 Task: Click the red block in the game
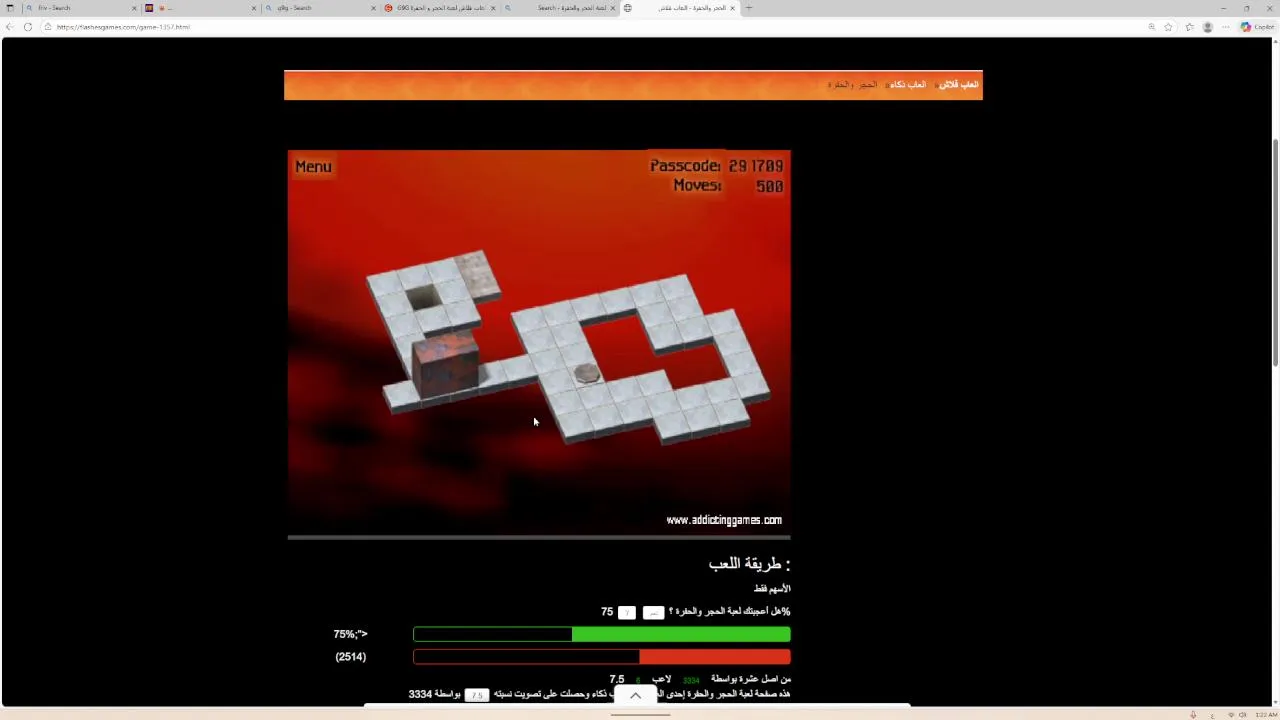tap(445, 367)
